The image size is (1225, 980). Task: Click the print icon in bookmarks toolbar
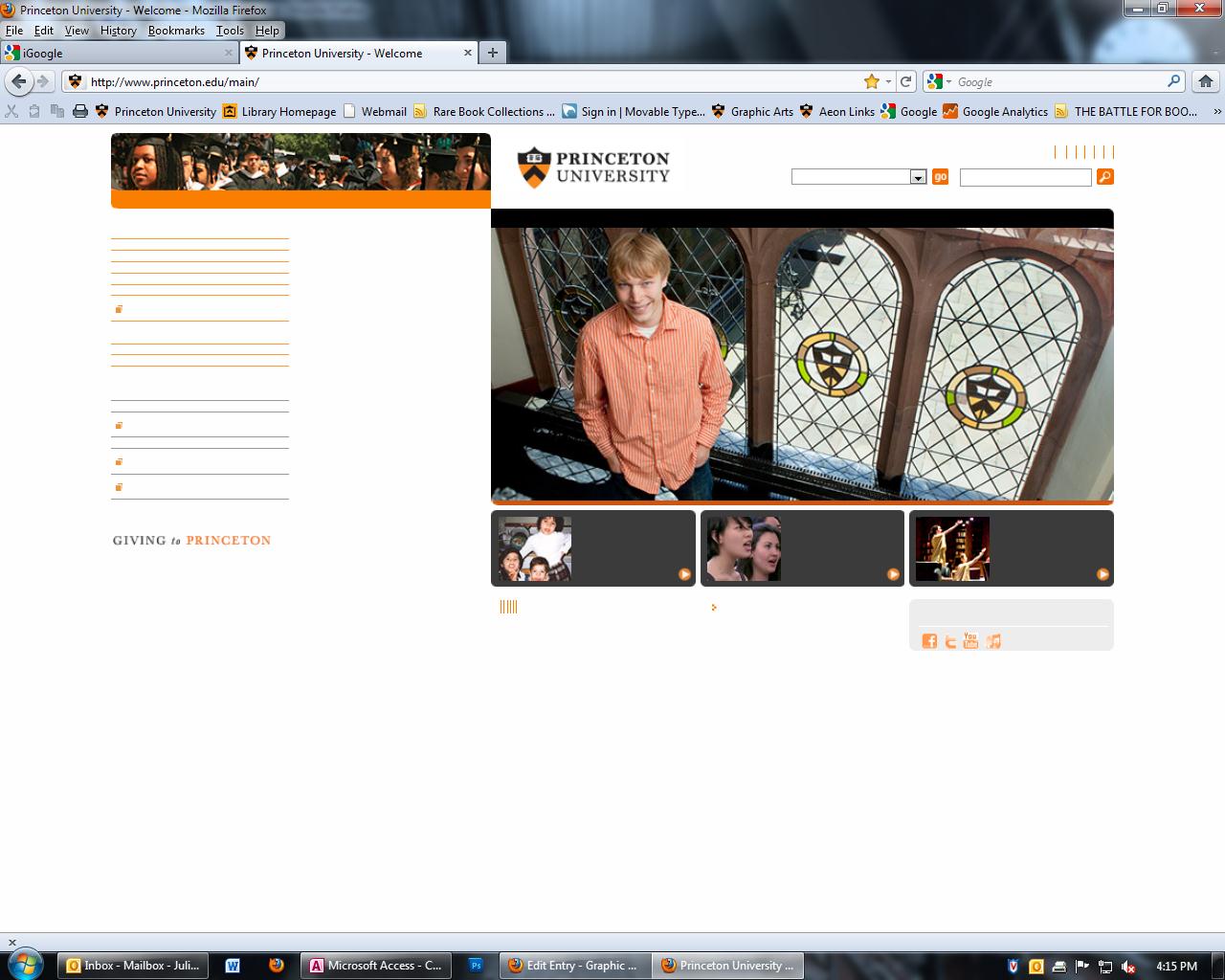click(80, 111)
